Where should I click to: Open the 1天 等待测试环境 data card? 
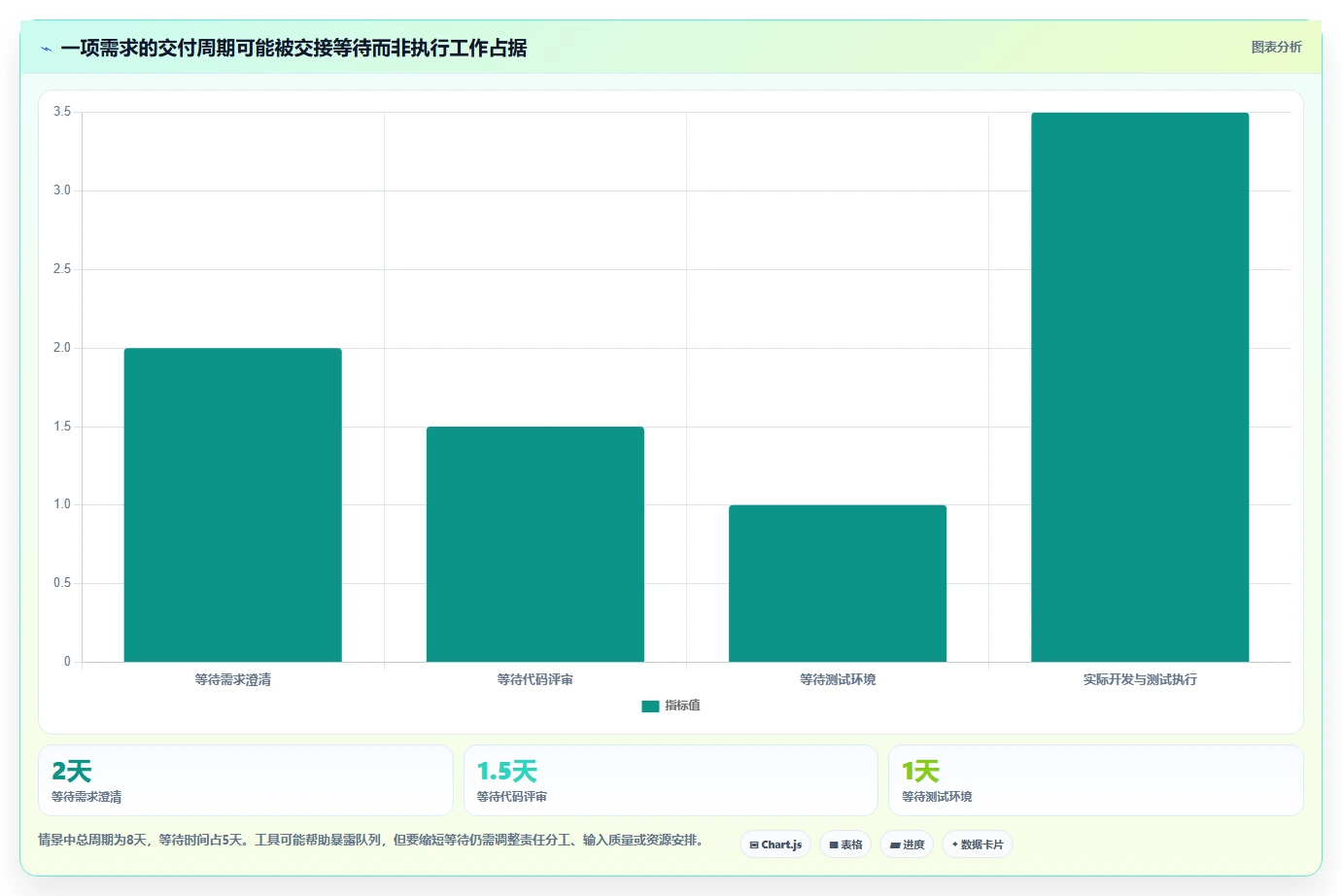[1095, 780]
